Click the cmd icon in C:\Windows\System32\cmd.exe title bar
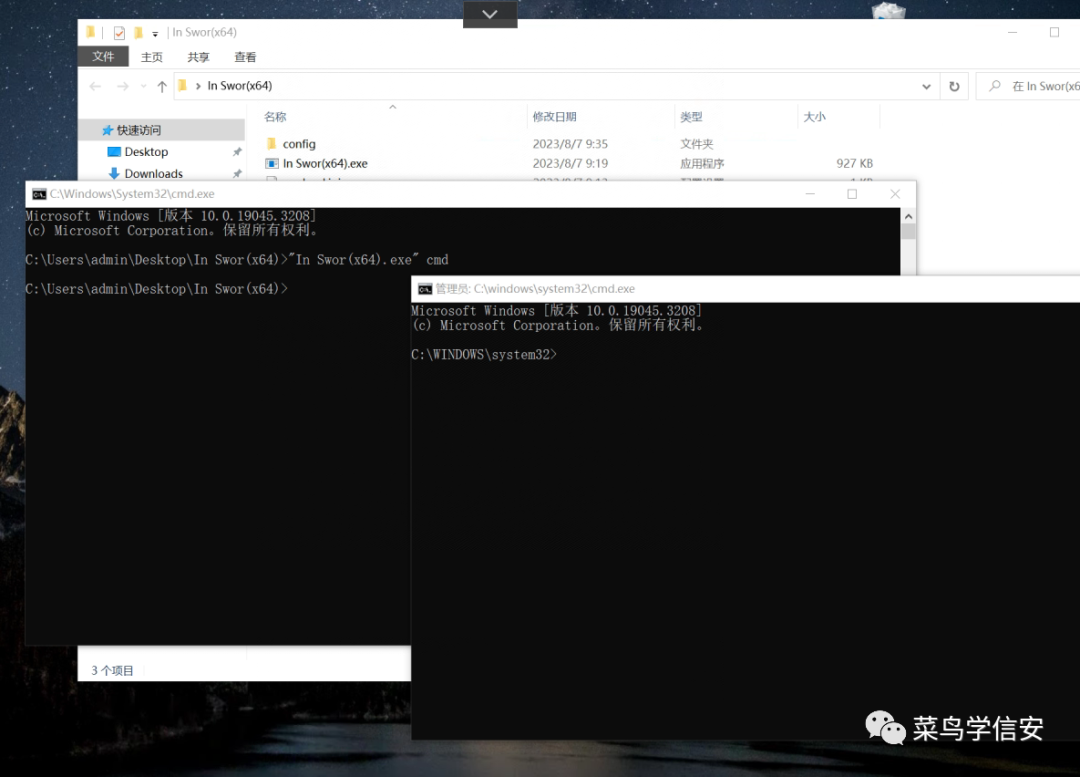 coord(39,194)
